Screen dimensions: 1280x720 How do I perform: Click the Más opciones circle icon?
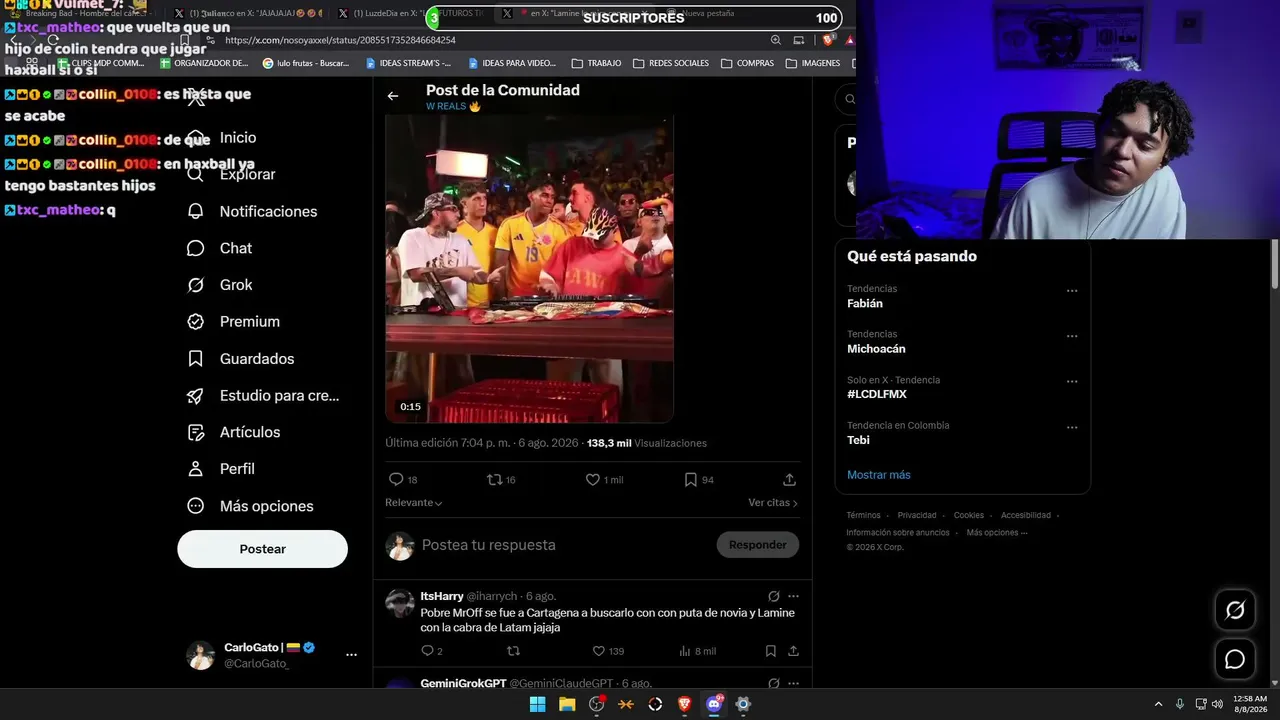(196, 506)
